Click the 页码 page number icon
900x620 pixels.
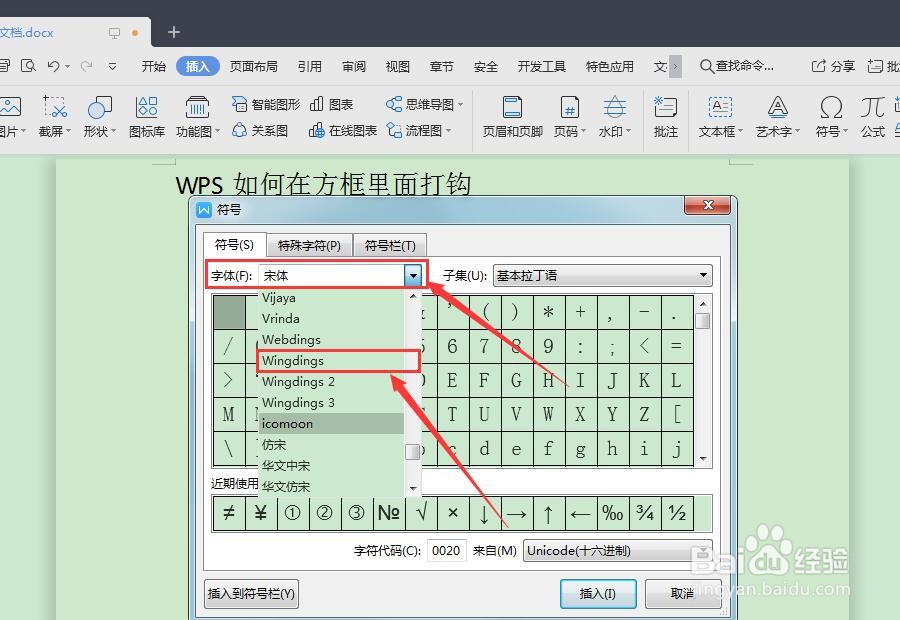[569, 107]
